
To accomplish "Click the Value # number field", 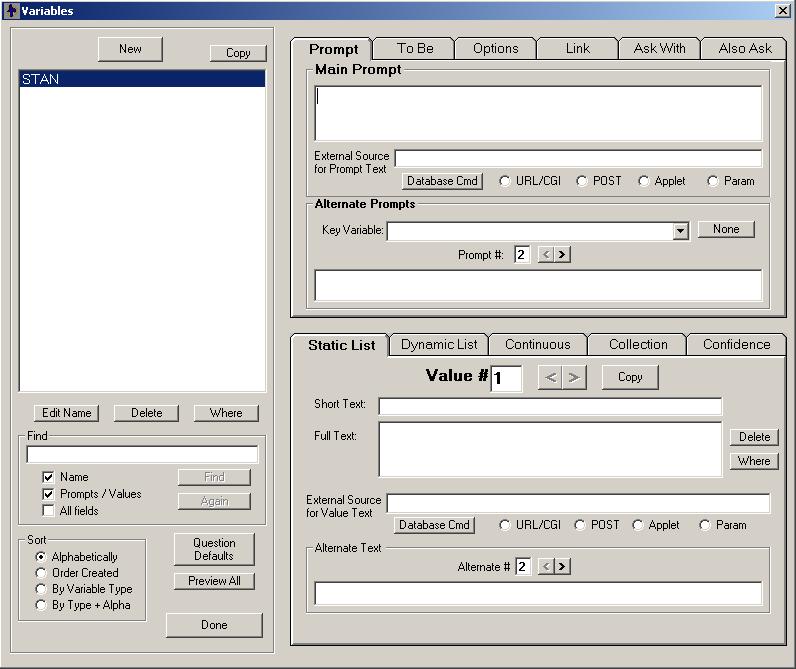I will 506,378.
